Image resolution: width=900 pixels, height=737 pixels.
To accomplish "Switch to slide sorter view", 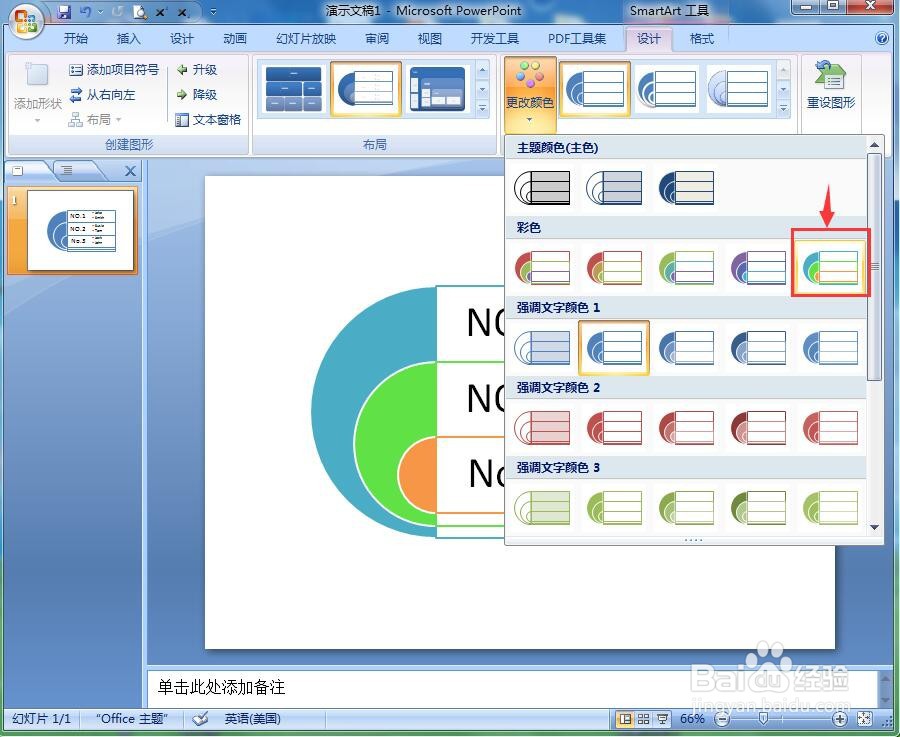I will point(644,719).
